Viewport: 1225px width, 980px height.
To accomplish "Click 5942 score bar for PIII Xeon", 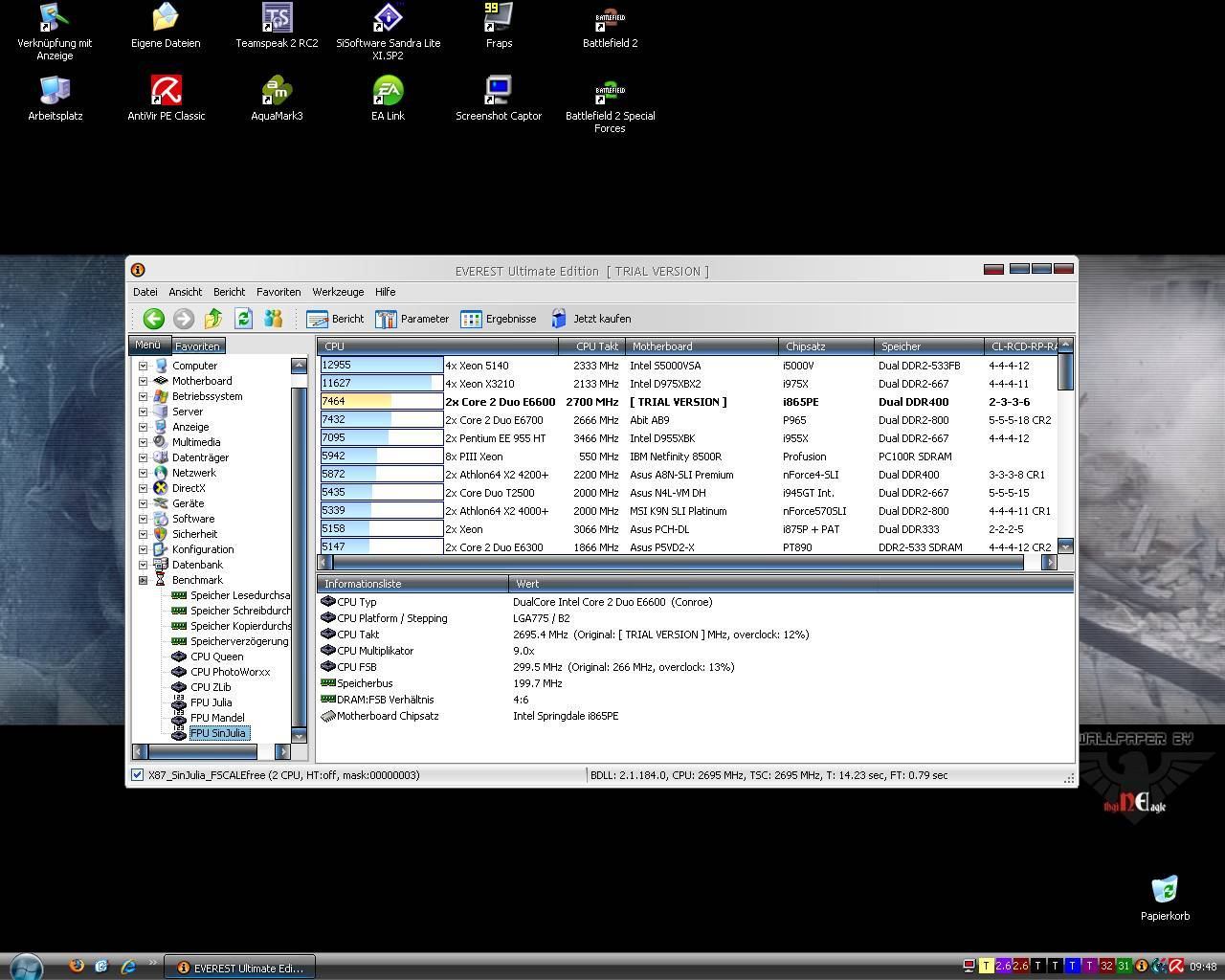I will coord(381,457).
